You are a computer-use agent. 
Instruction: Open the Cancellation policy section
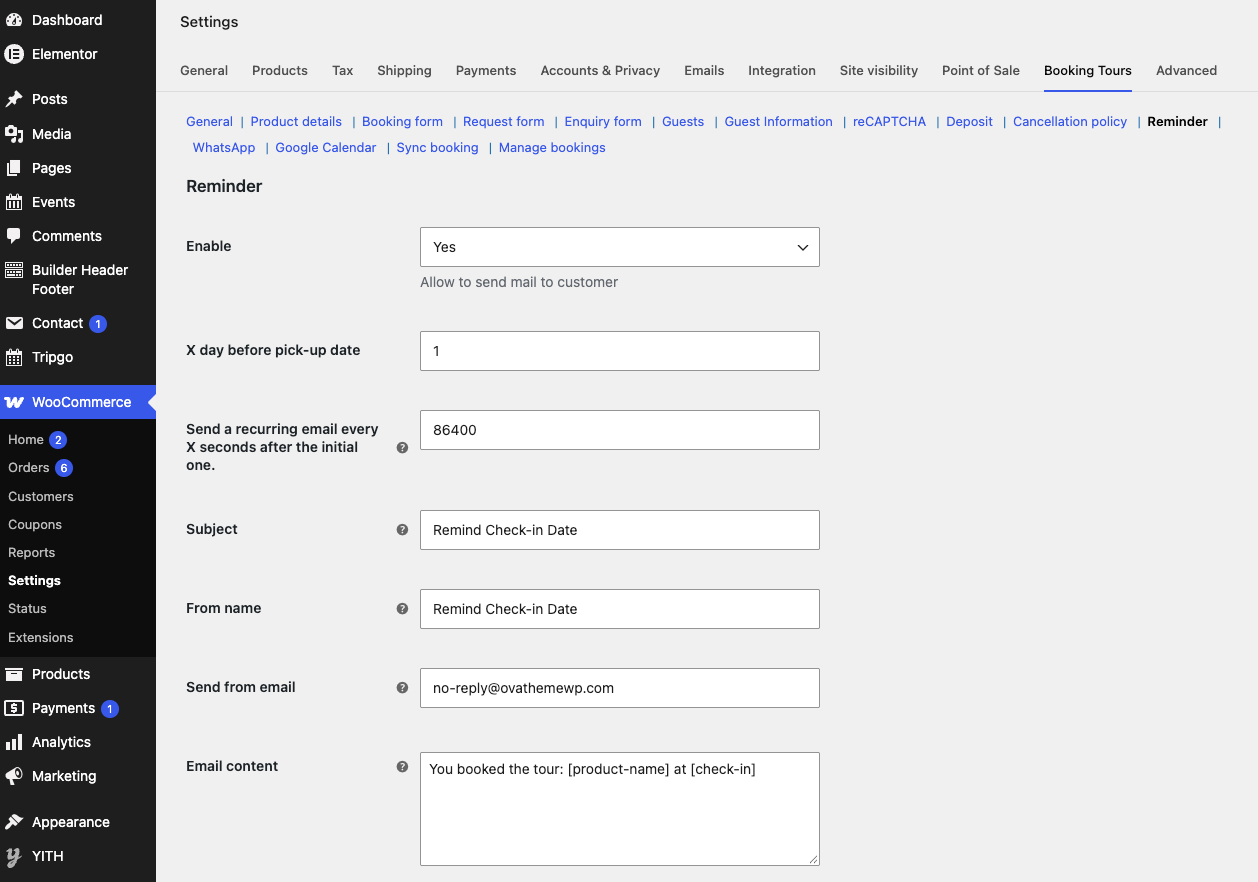(1070, 122)
